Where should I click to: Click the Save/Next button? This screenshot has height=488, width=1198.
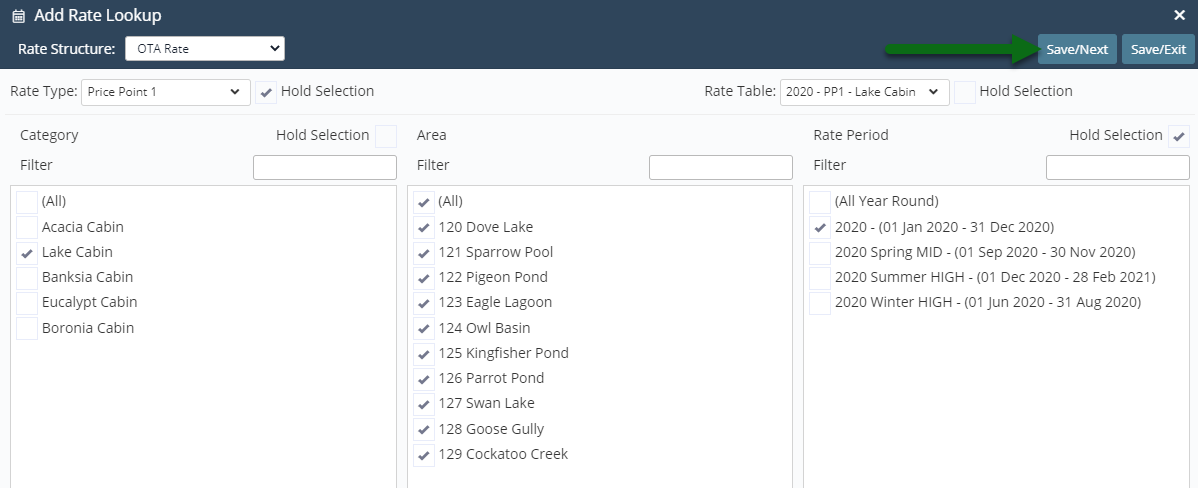1077,50
